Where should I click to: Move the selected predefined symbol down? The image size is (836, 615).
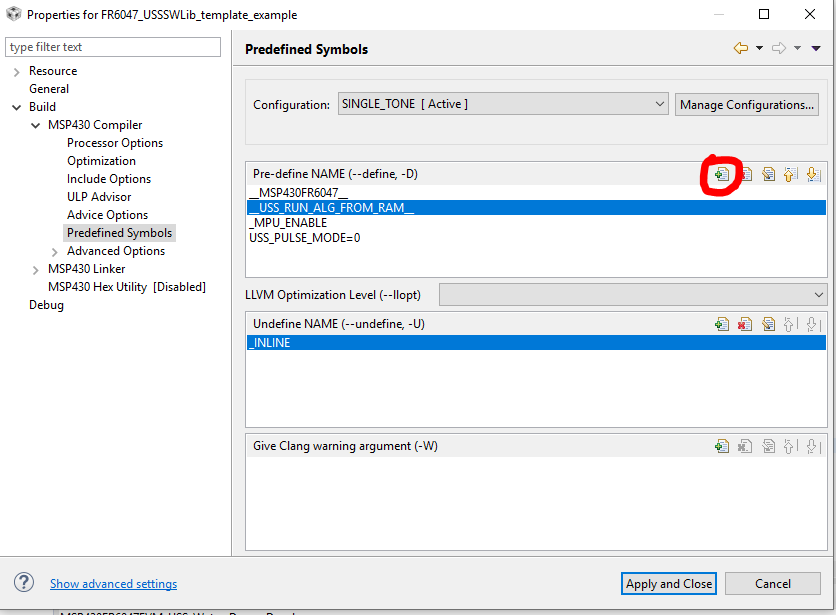point(814,173)
